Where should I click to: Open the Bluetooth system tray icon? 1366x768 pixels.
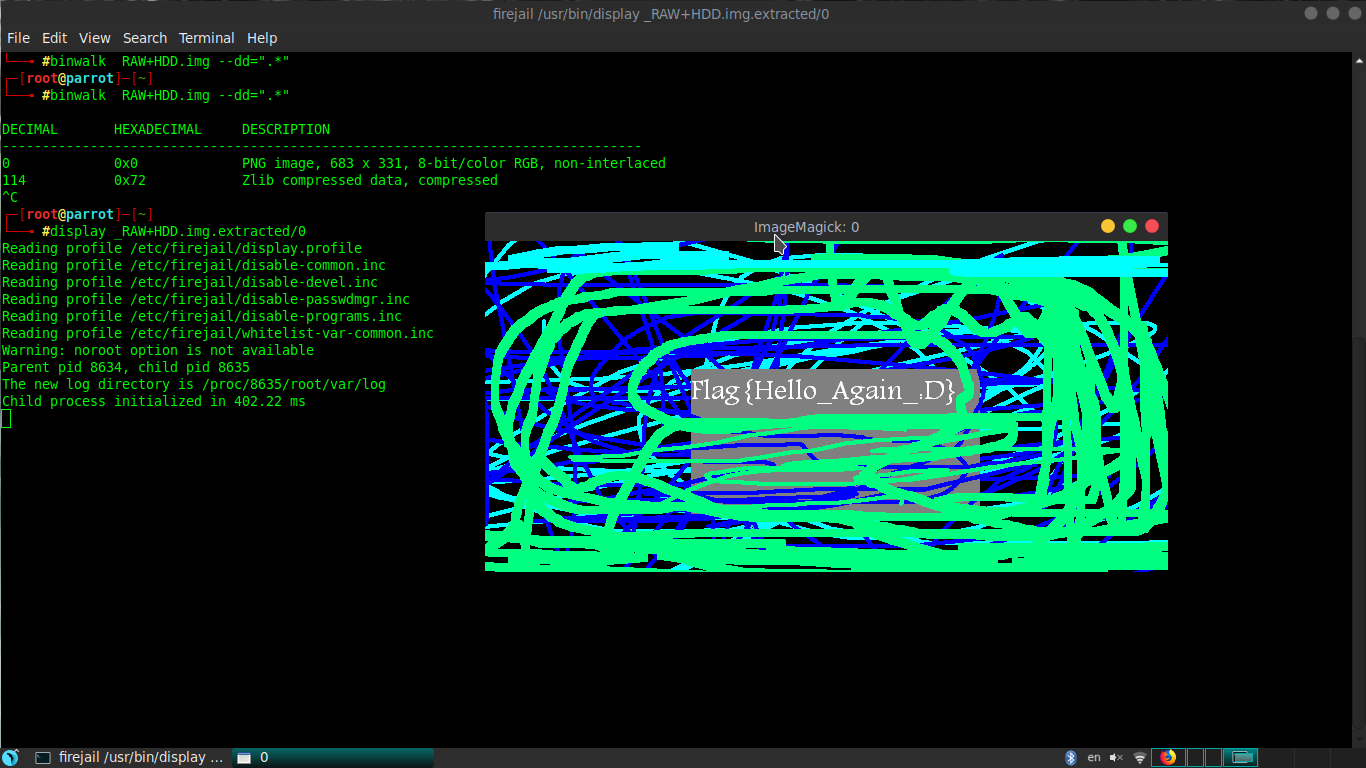pos(1071,757)
